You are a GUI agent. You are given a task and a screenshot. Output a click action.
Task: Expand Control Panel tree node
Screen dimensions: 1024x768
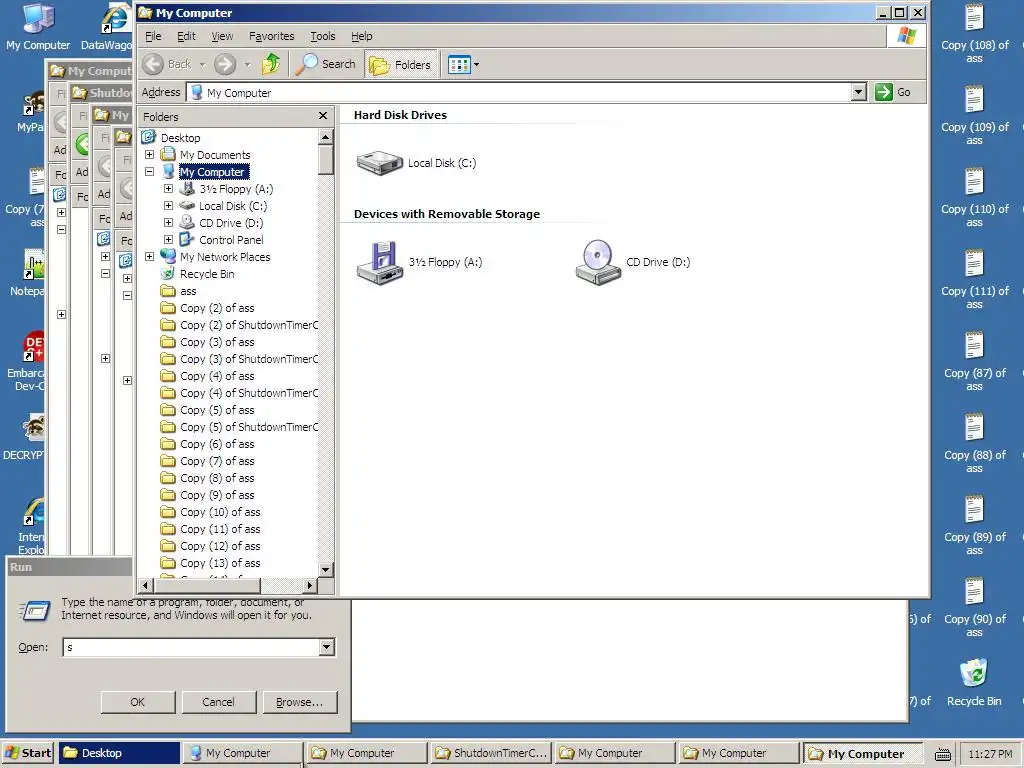pyautogui.click(x=168, y=240)
